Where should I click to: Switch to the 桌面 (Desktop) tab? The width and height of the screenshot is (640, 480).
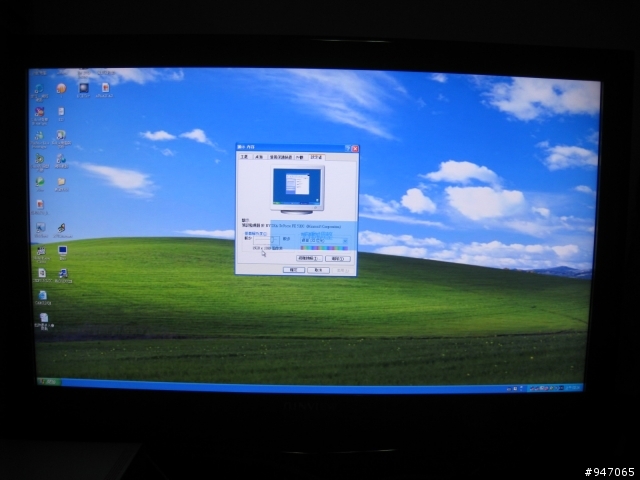coord(260,157)
